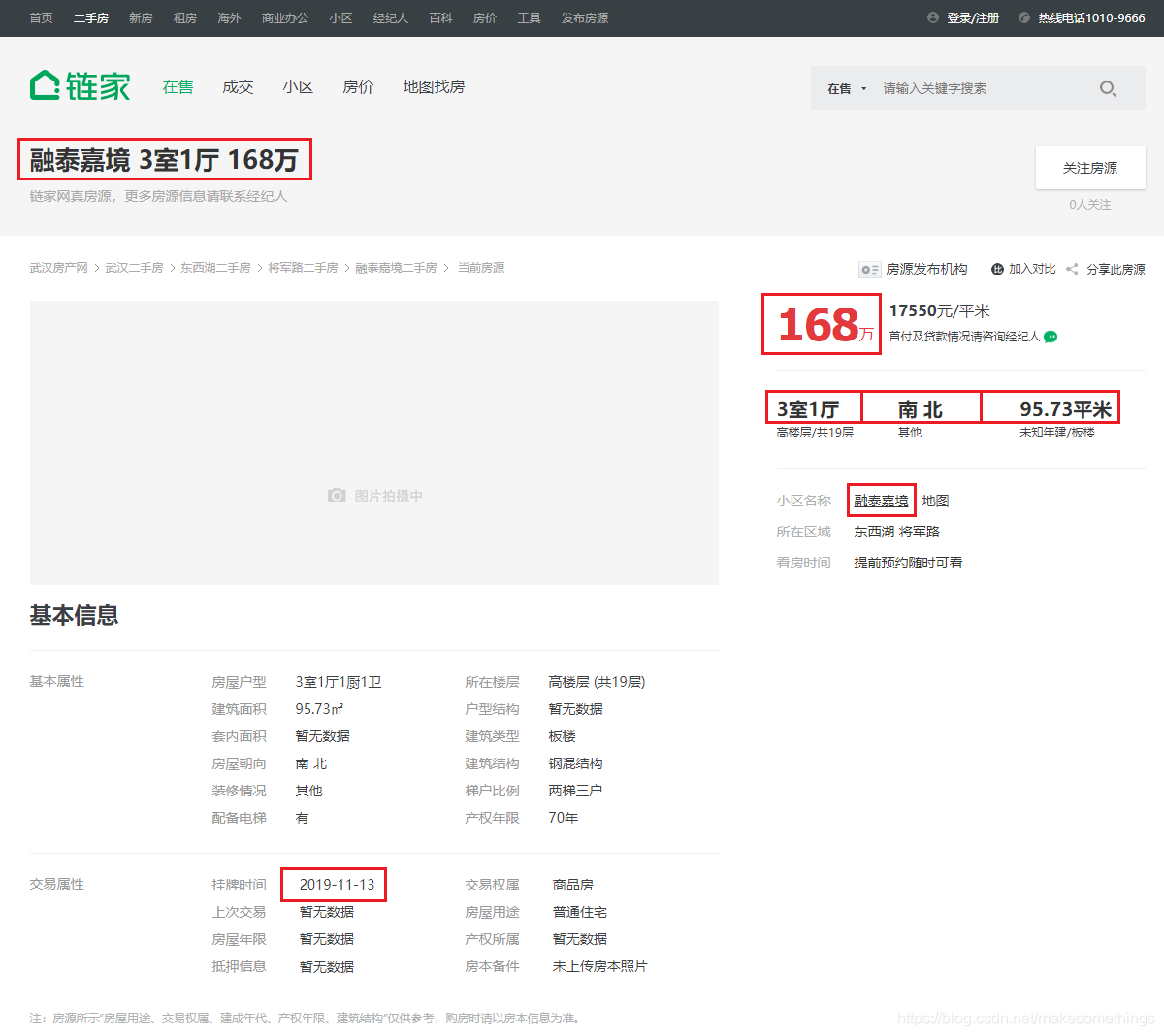Open the 在售 search type dropdown
1164x1036 pixels.
[x=847, y=88]
